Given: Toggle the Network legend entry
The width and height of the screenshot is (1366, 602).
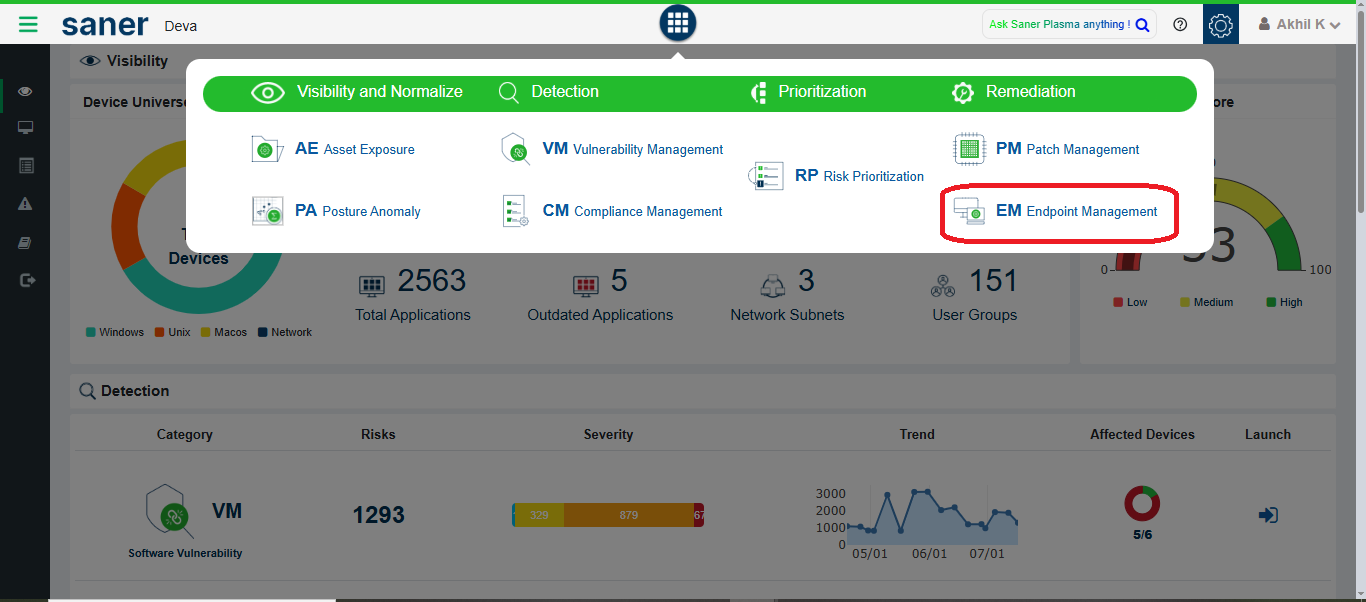Looking at the screenshot, I should coord(285,332).
